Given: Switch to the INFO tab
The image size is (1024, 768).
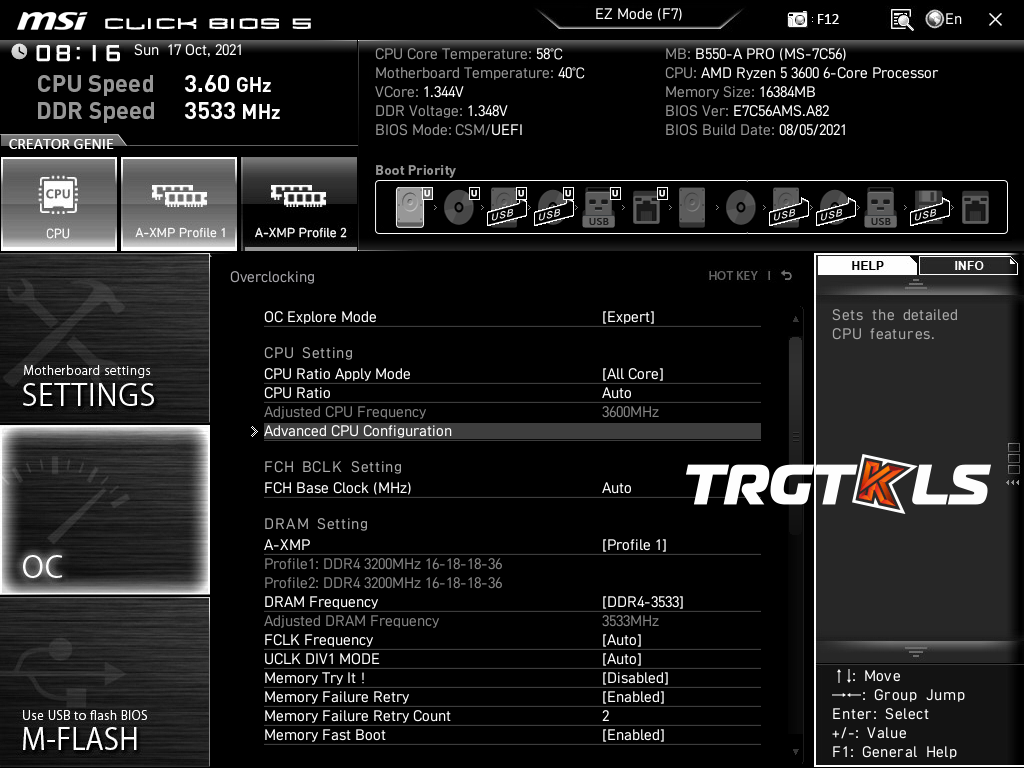Looking at the screenshot, I should 968,266.
